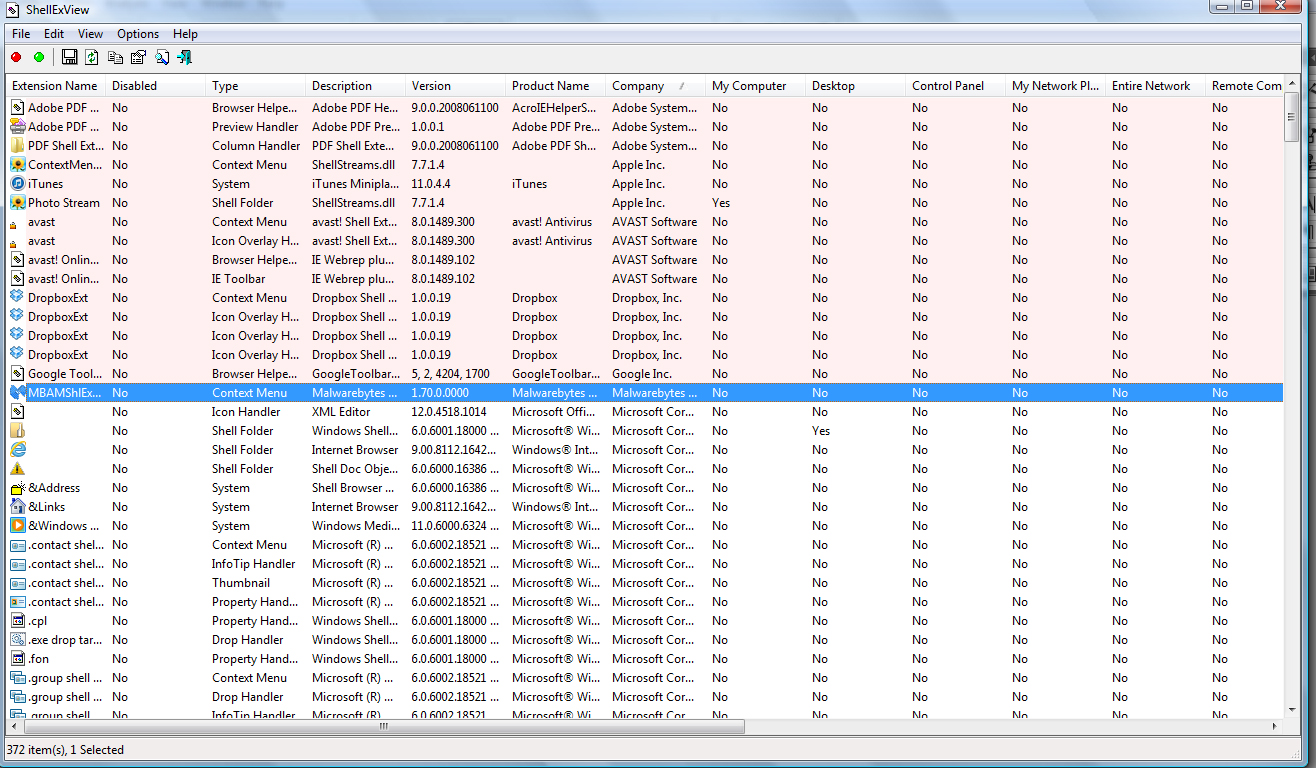Viewport: 1316px width, 768px height.
Task: Click the 'Yes' cell in Photo Stream row
Action: pos(721,203)
